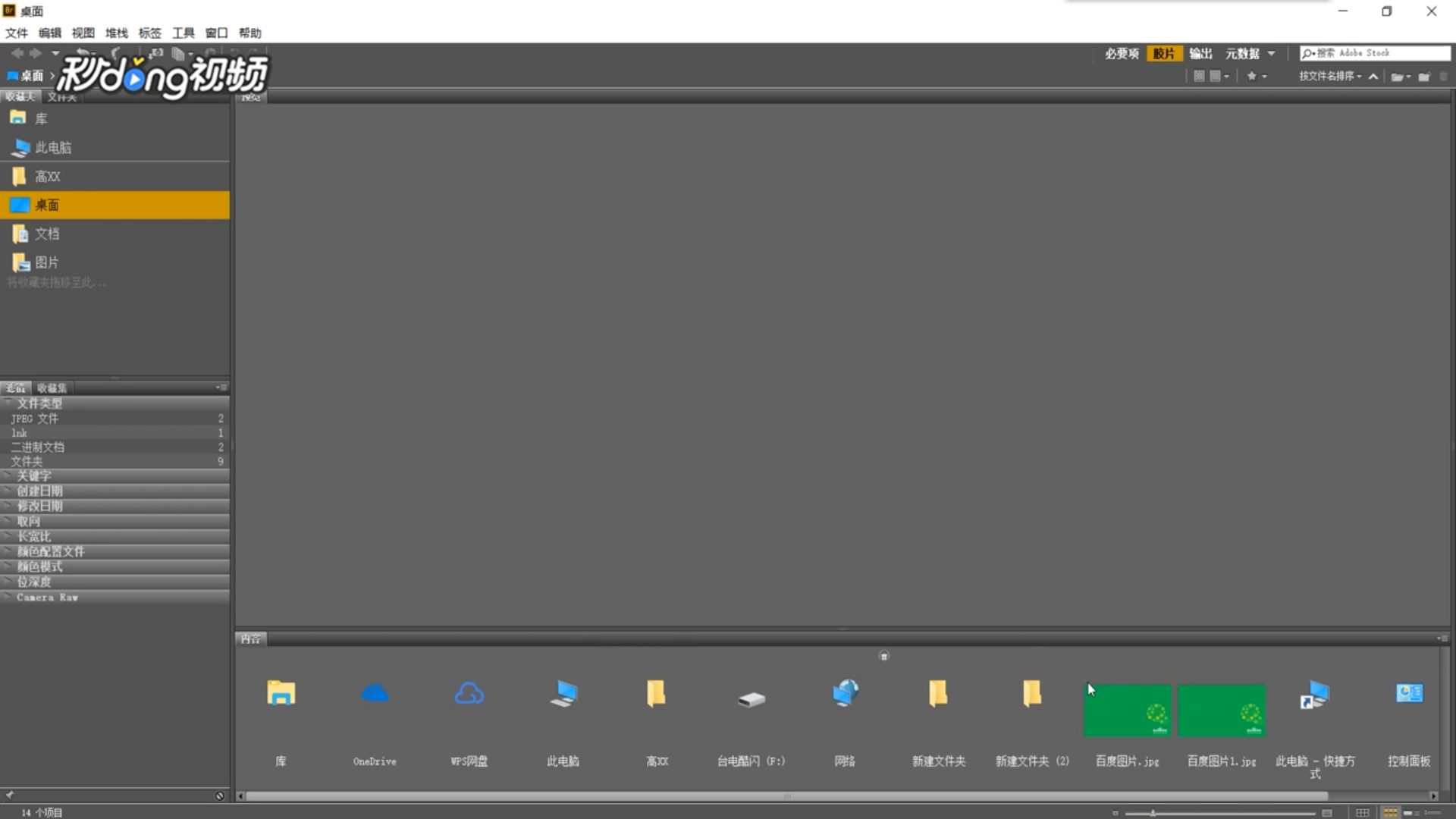Open the new folder icon in toolbar
This screenshot has height=819, width=1456.
pyautogui.click(x=1424, y=77)
